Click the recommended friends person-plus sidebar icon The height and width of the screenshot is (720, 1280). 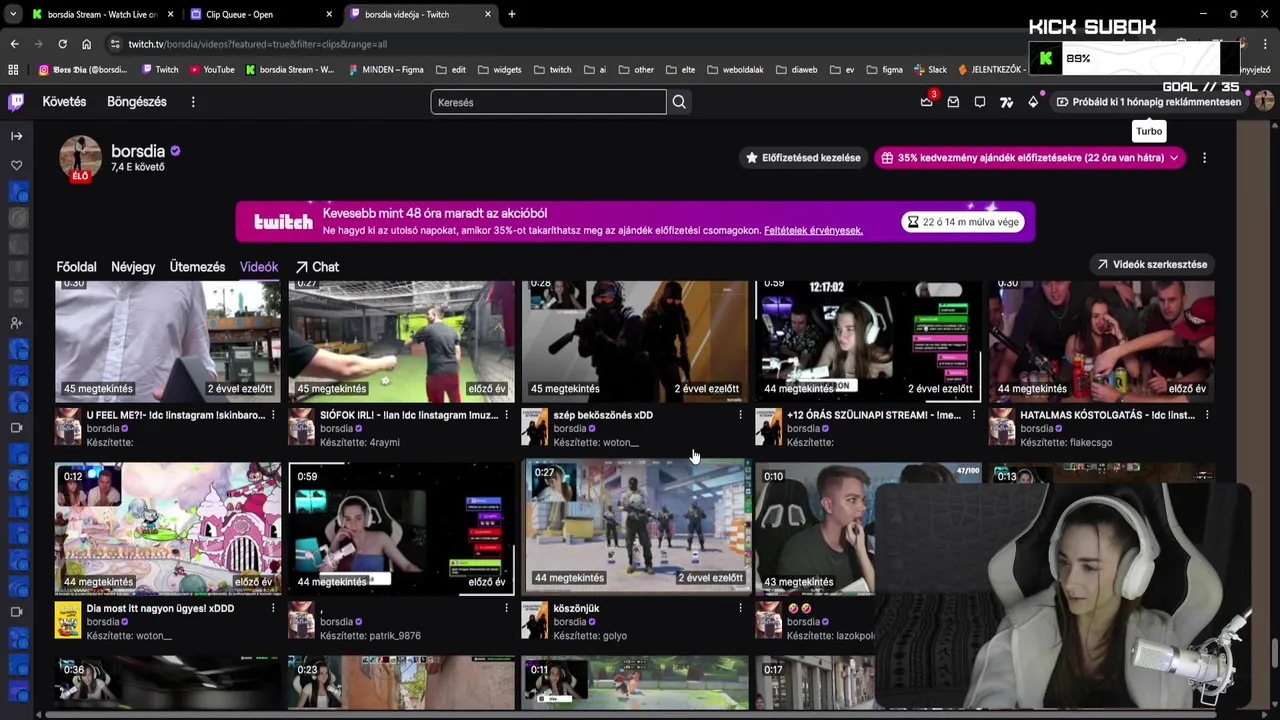coord(16,323)
